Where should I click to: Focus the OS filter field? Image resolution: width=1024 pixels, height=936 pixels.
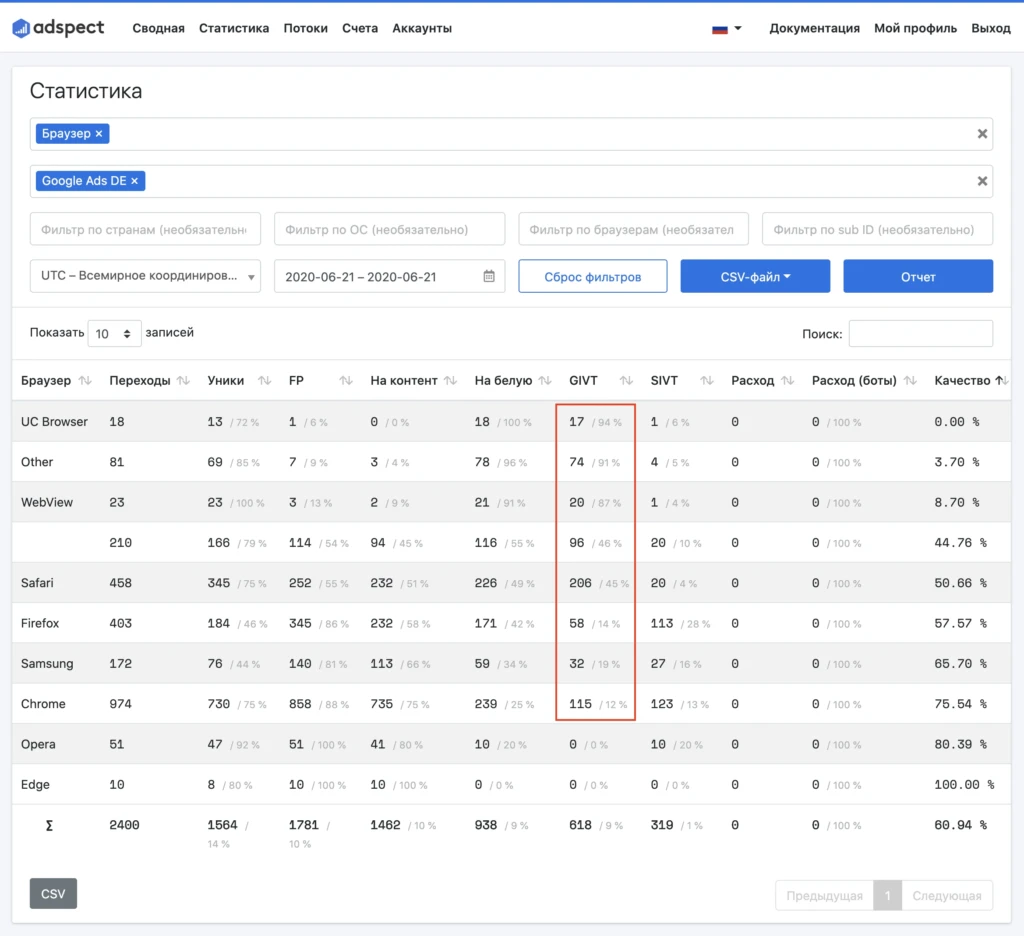(389, 229)
